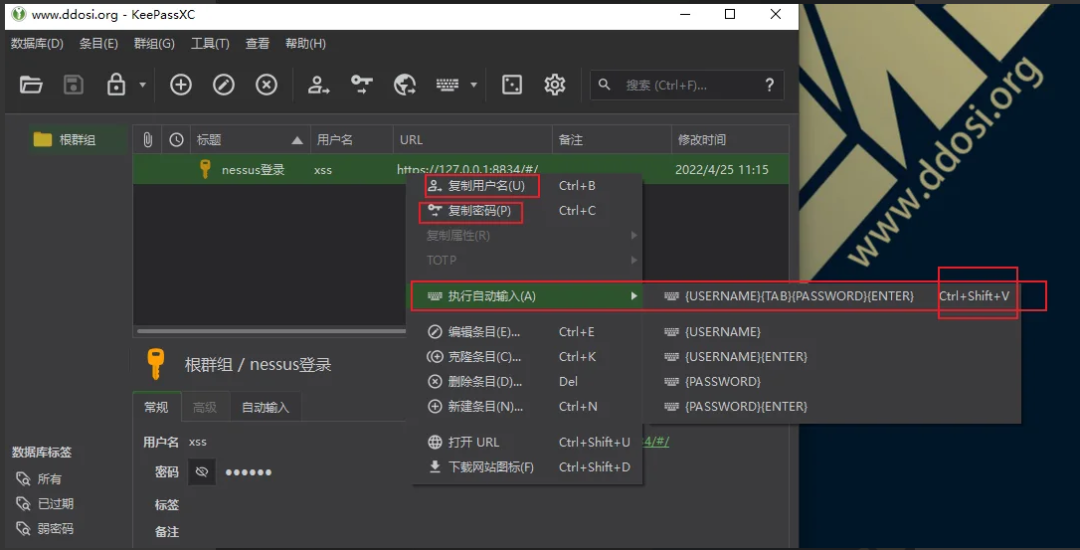Filter by 弱密码 database tag
The image size is (1080, 550).
coord(45,529)
